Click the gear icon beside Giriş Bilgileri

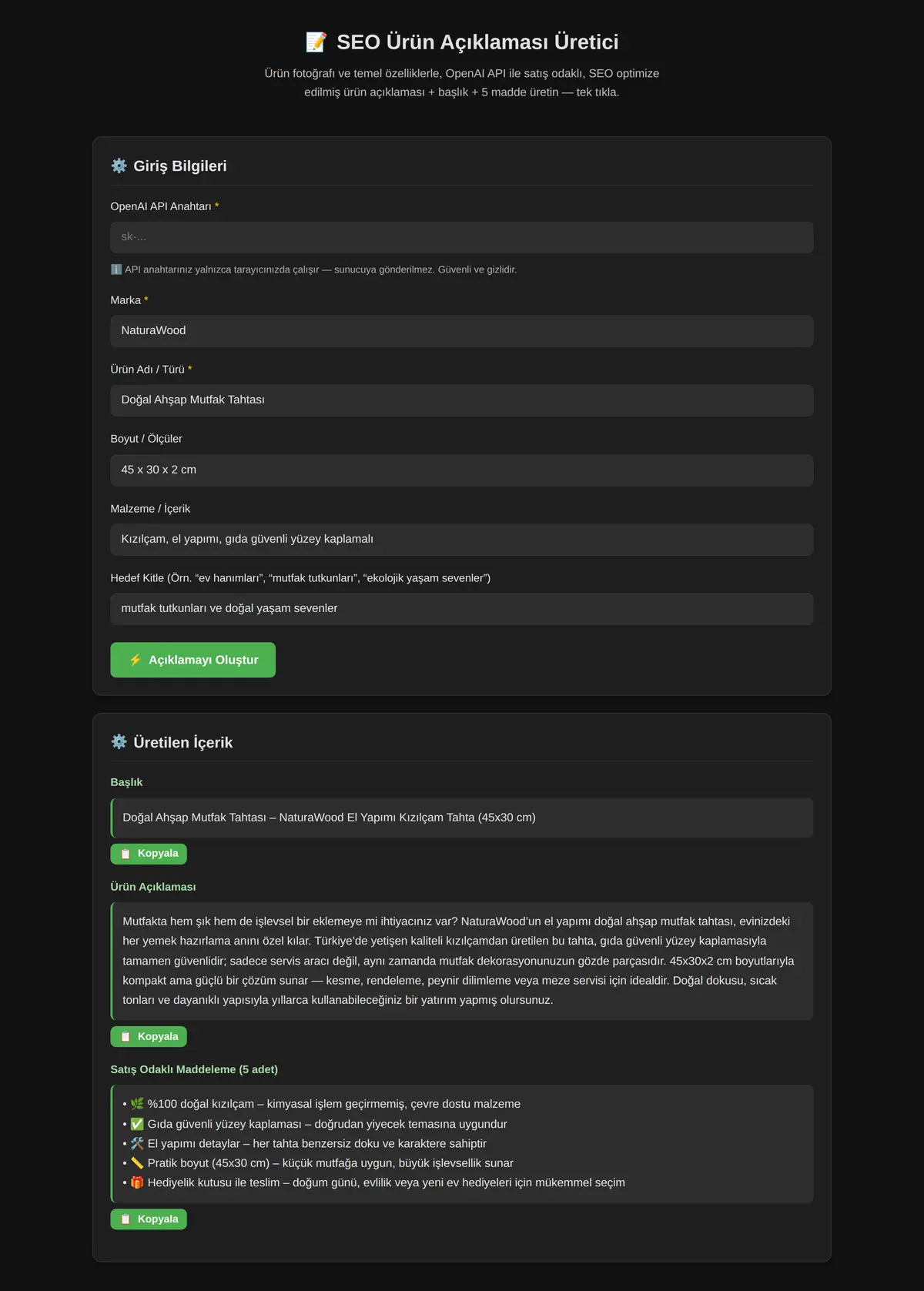click(119, 166)
